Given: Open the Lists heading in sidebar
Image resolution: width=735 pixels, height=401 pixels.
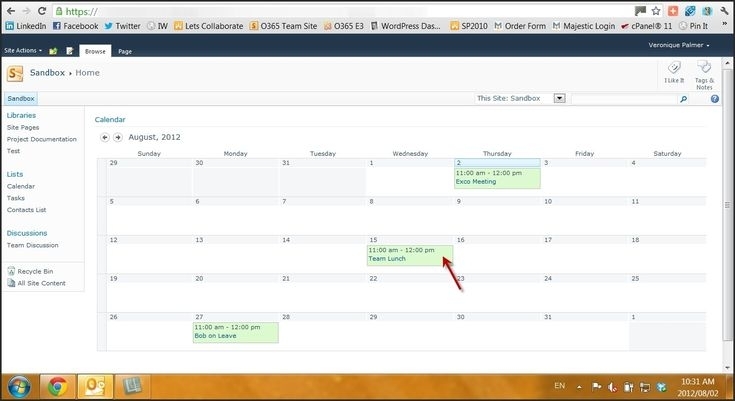Looking at the screenshot, I should pos(15,174).
